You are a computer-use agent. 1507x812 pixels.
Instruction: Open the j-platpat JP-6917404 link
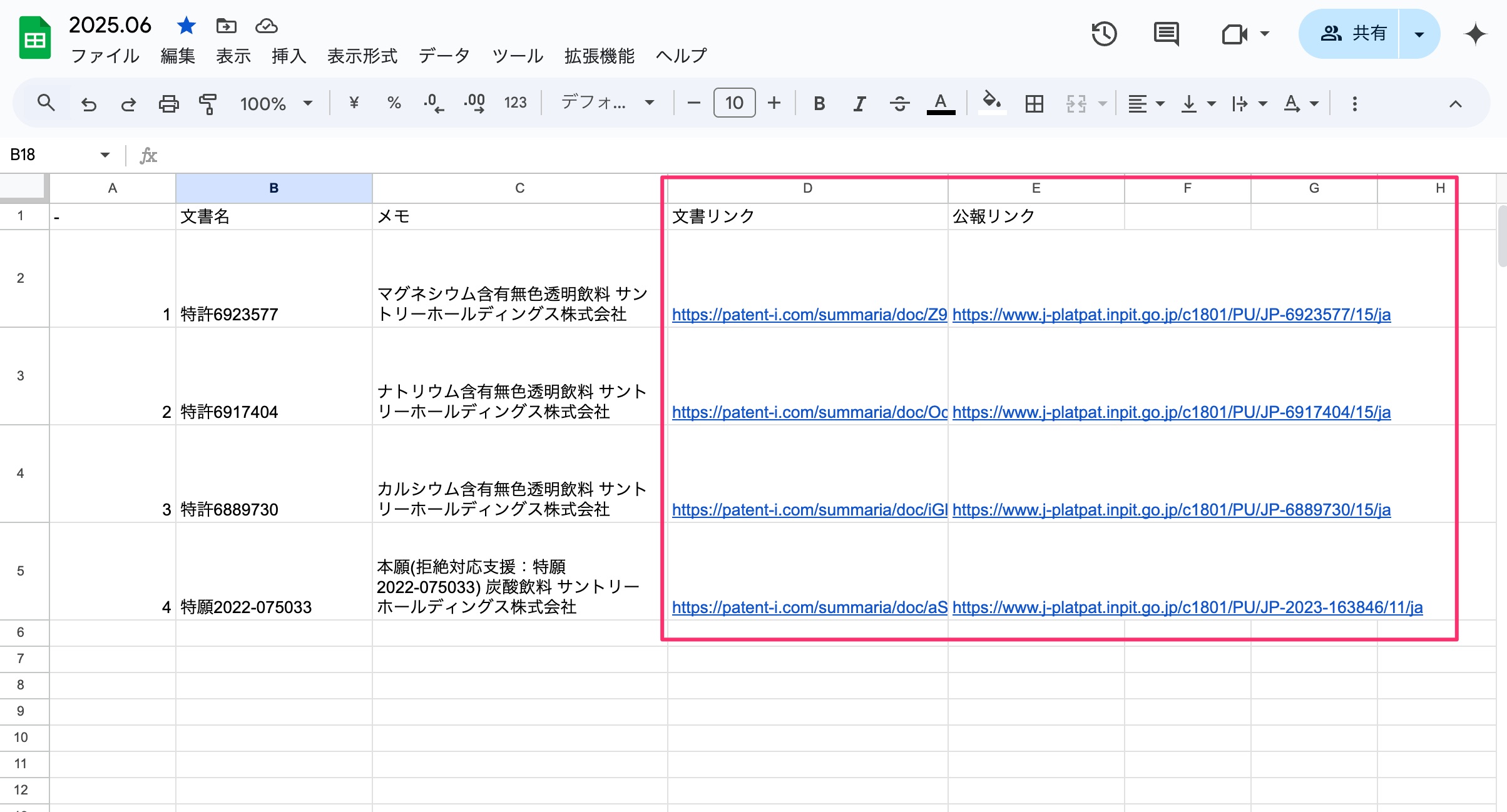pyautogui.click(x=1172, y=412)
